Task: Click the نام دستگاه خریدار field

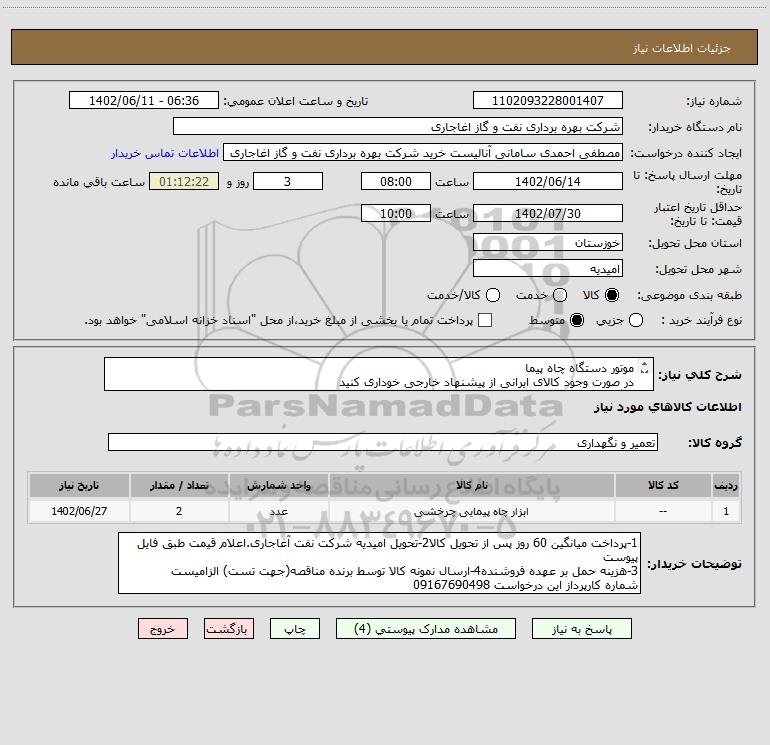Action: (x=398, y=126)
